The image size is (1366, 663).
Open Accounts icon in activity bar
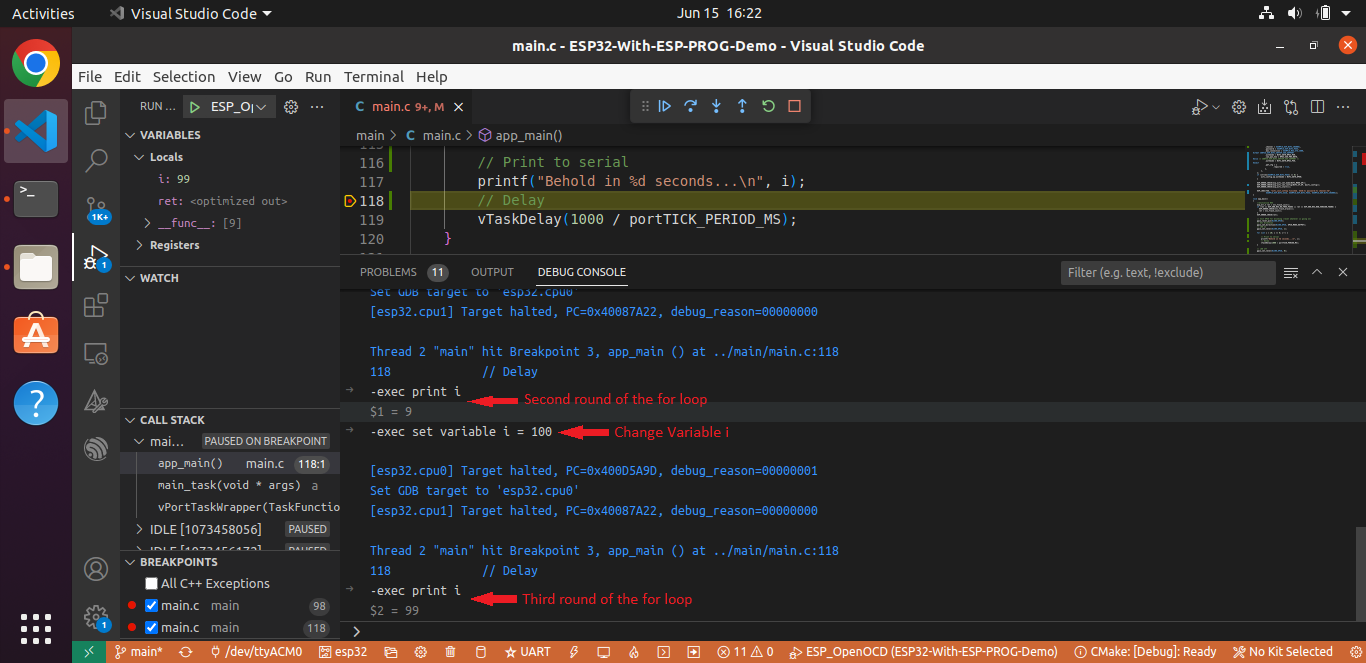coord(96,570)
